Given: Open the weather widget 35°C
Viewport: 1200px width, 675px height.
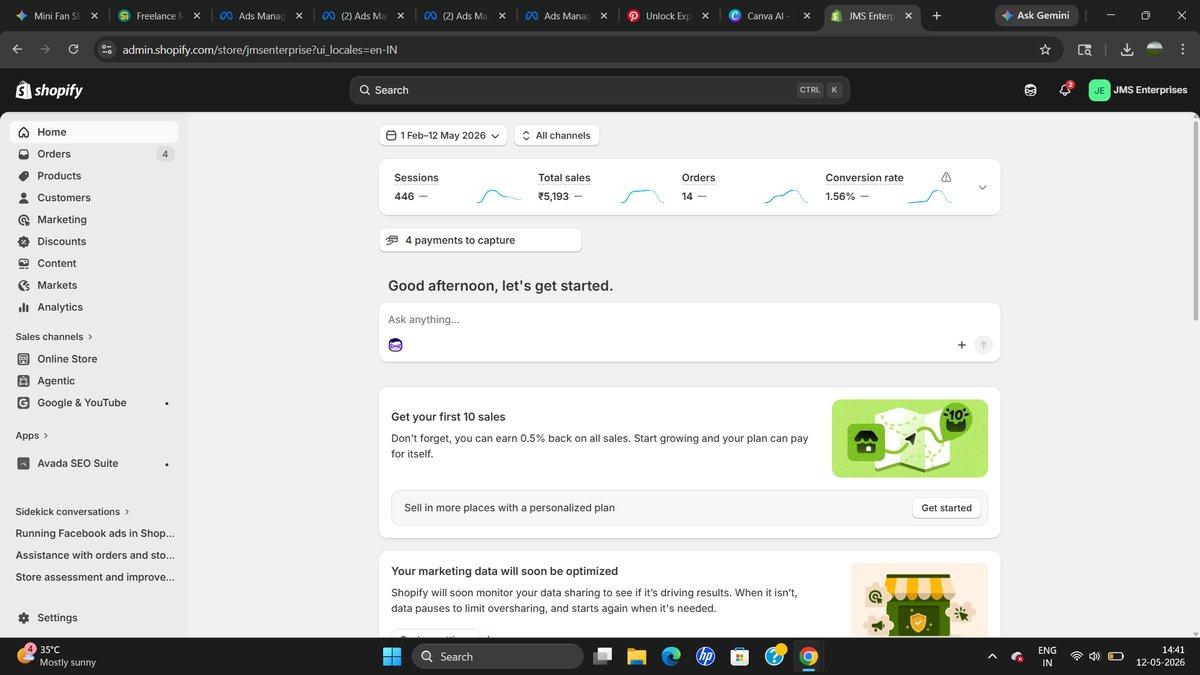Looking at the screenshot, I should 58,656.
